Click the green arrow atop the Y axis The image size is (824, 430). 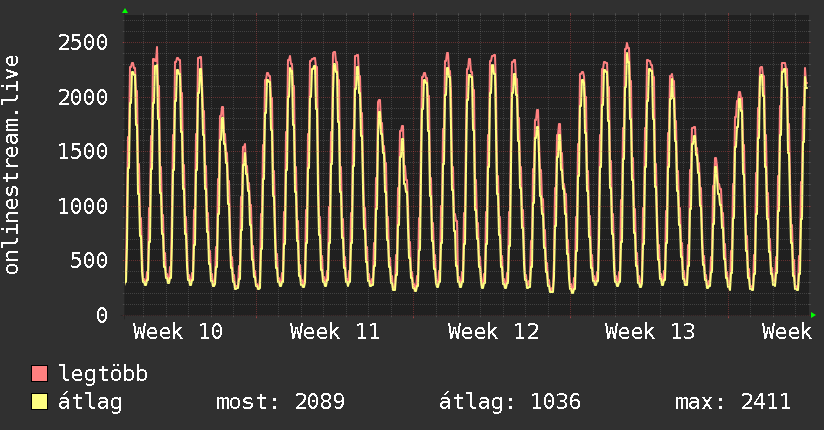click(125, 11)
